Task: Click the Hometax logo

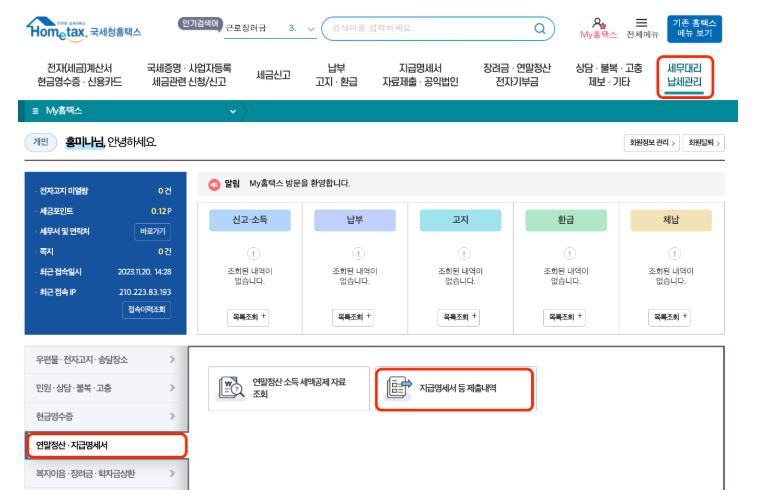Action: click(83, 30)
